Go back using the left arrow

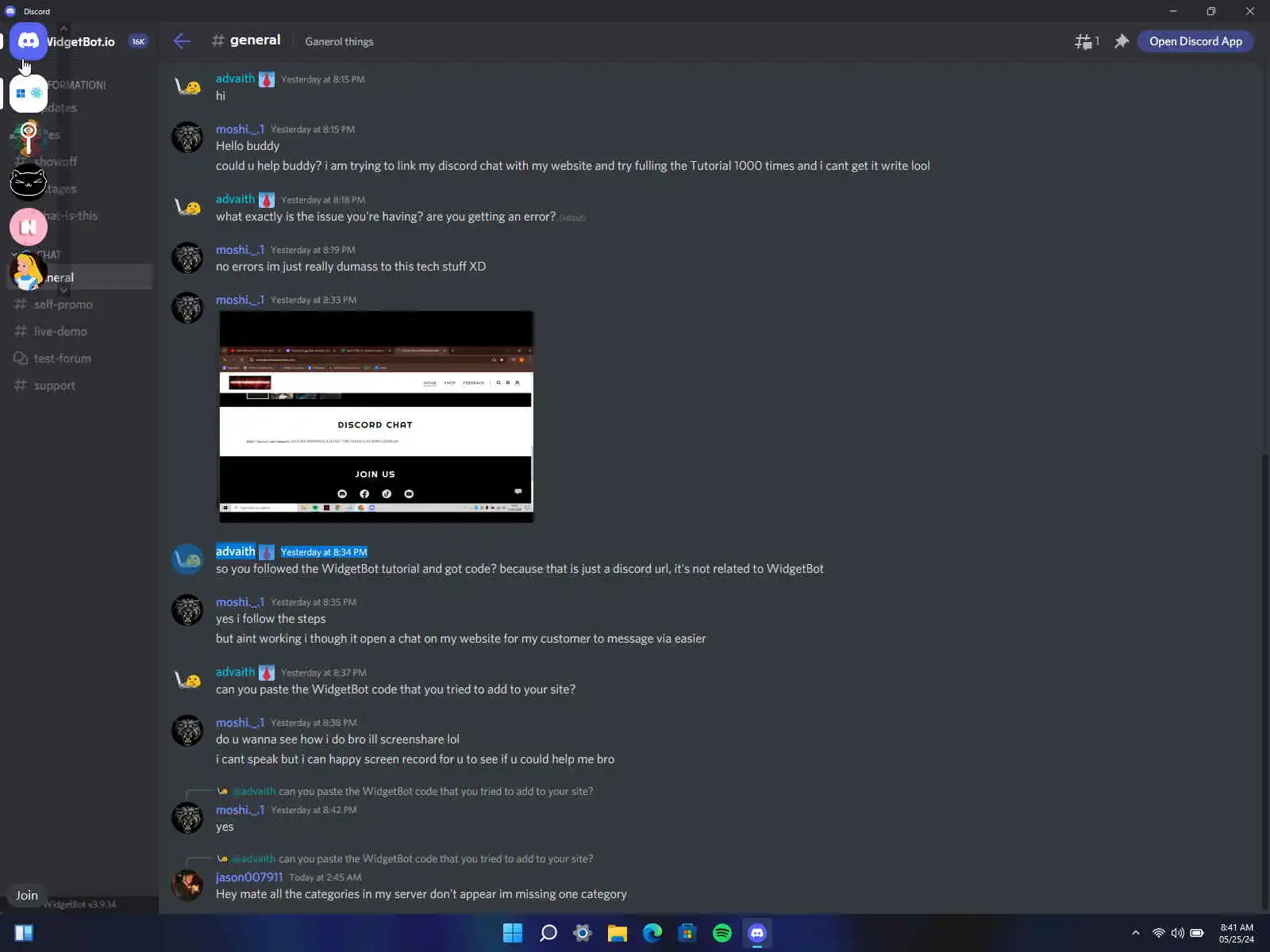pos(182,41)
